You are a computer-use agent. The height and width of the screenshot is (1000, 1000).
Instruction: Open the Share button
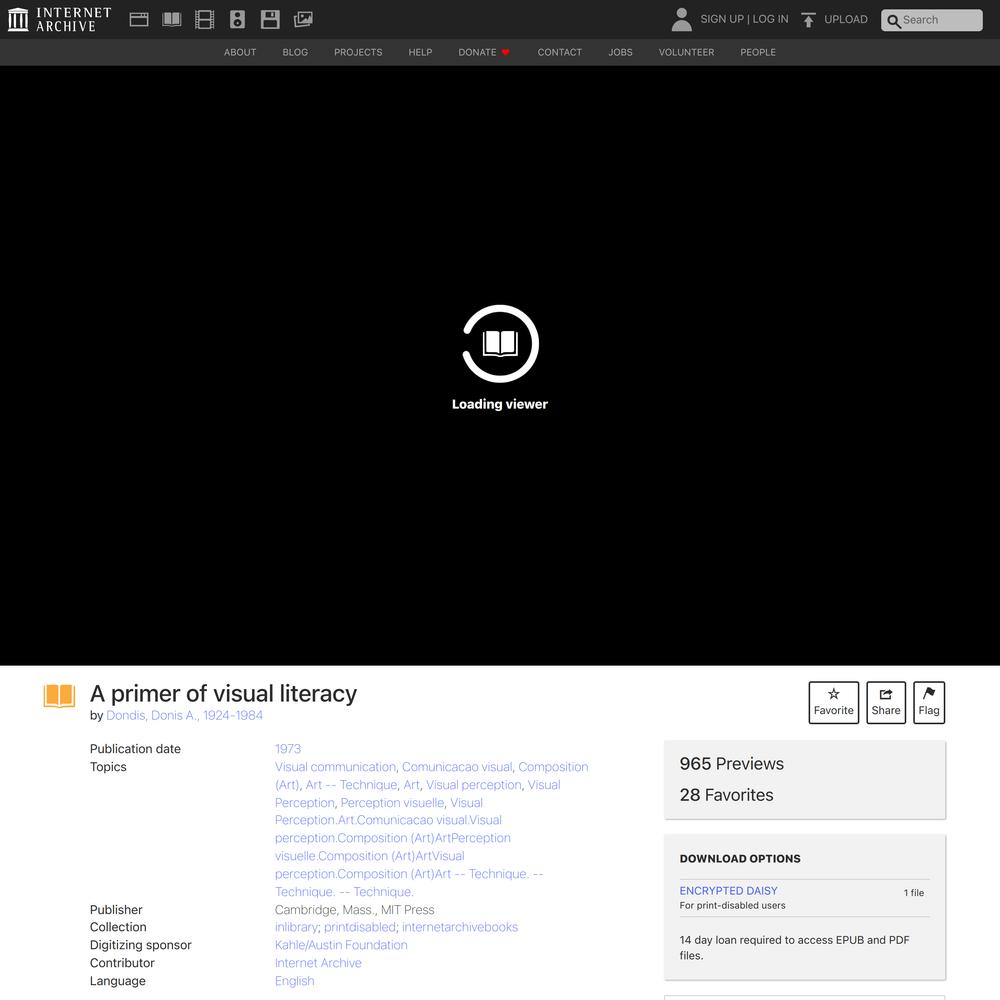pyautogui.click(x=886, y=702)
